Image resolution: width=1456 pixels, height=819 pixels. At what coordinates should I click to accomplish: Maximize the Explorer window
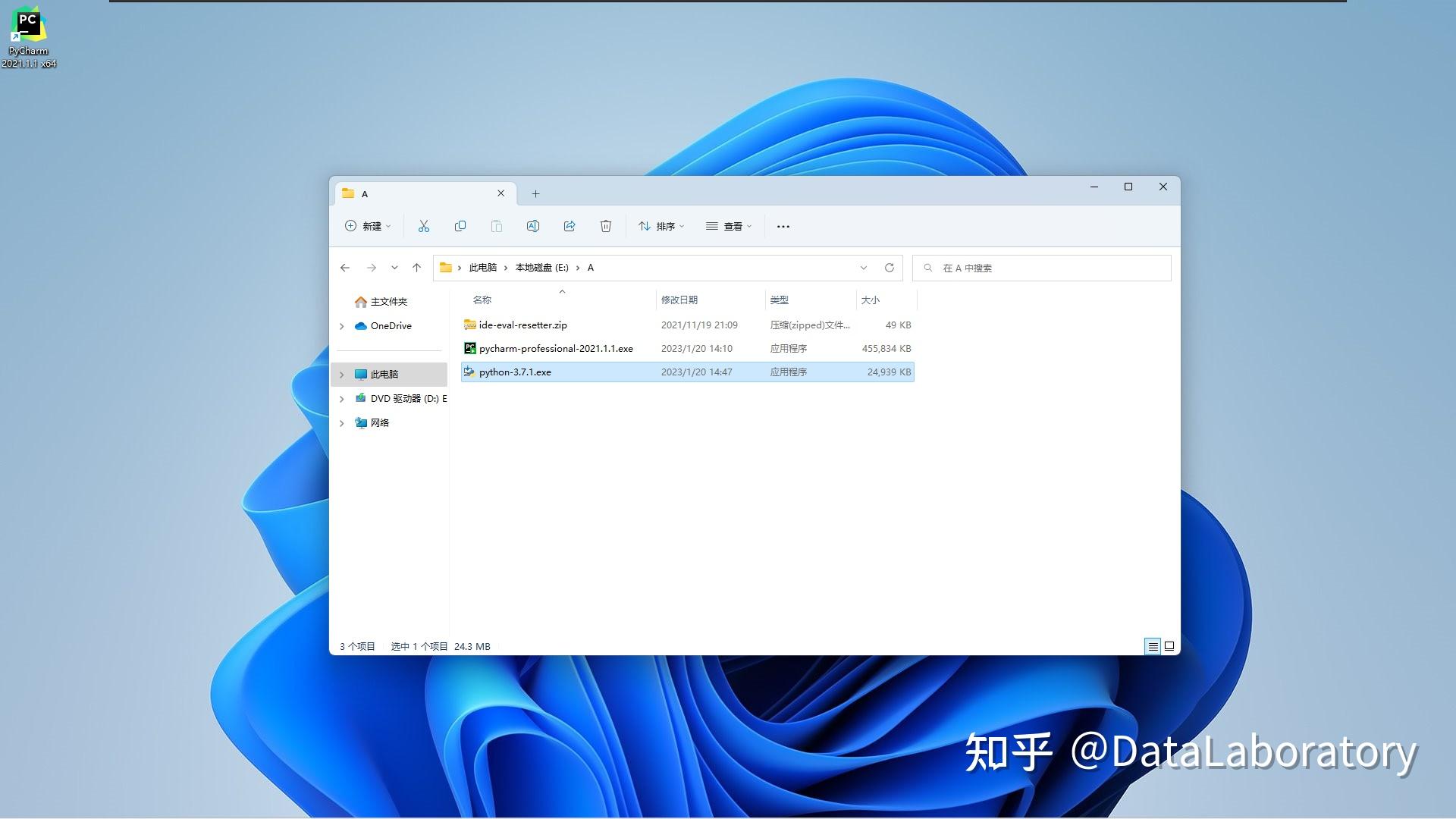[1128, 187]
